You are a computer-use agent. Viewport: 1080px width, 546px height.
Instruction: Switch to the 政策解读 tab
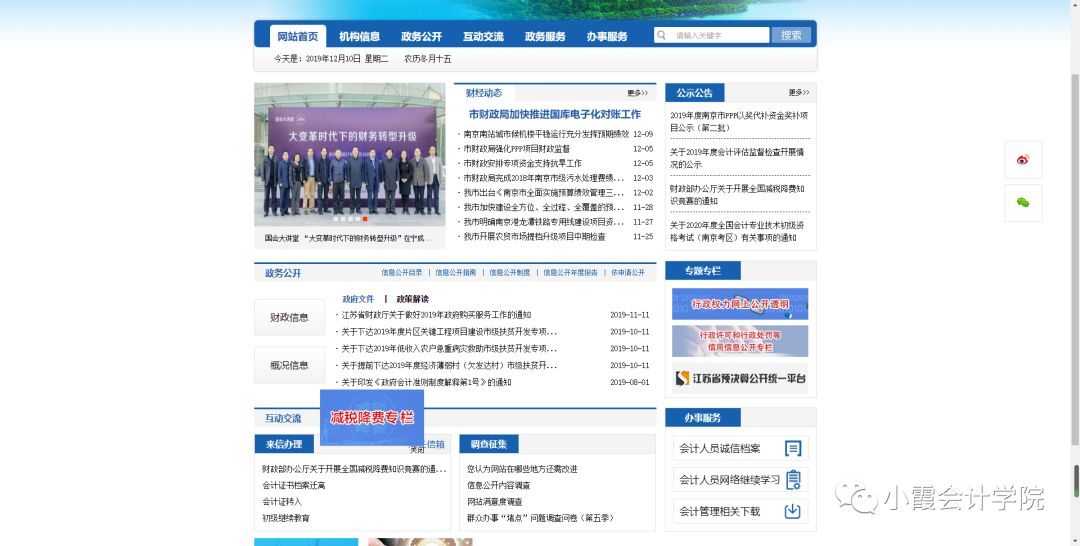point(413,299)
